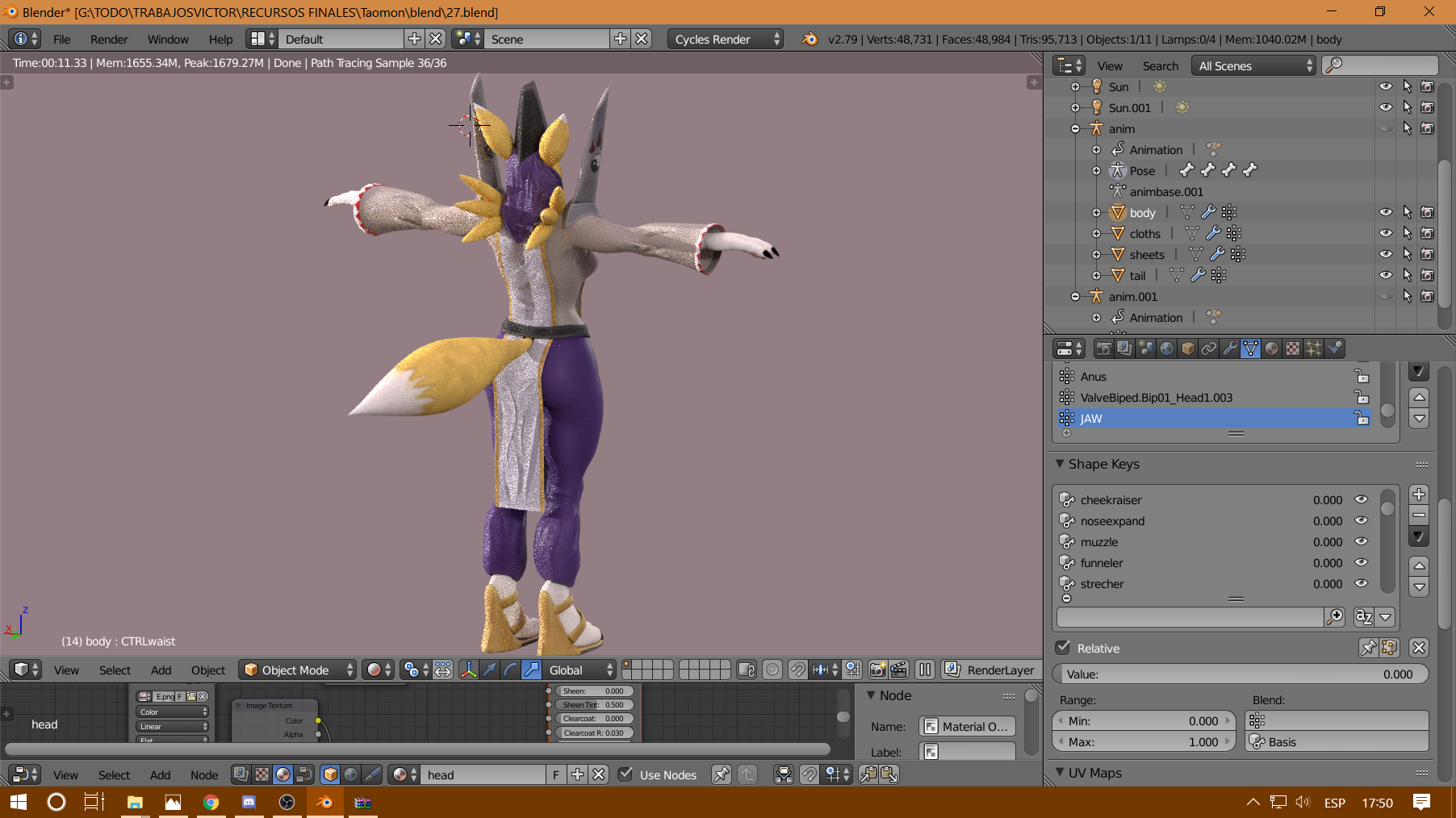Toggle visibility of the Sun lamp
Viewport: 1456px width, 818px height.
point(1386,86)
